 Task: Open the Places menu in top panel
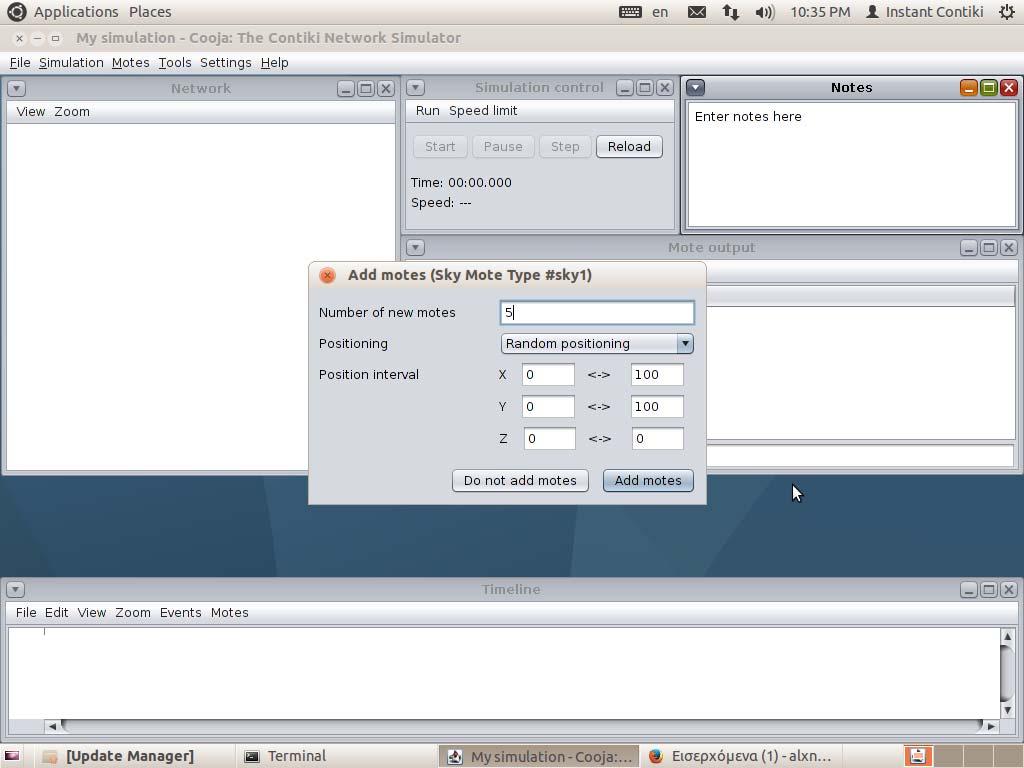(x=150, y=12)
